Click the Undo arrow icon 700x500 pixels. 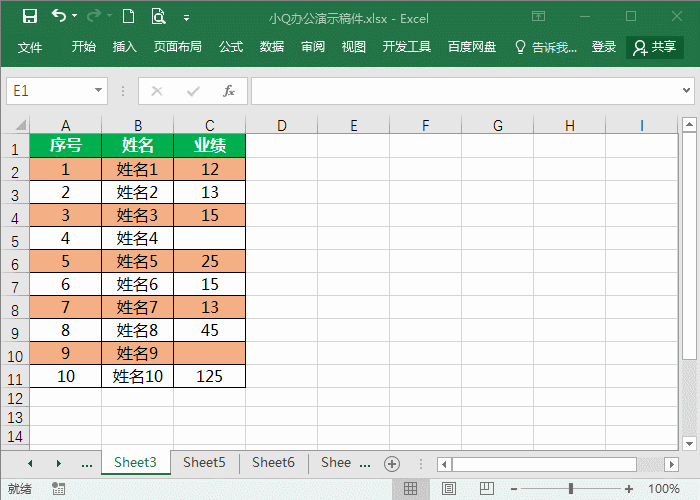(x=58, y=16)
